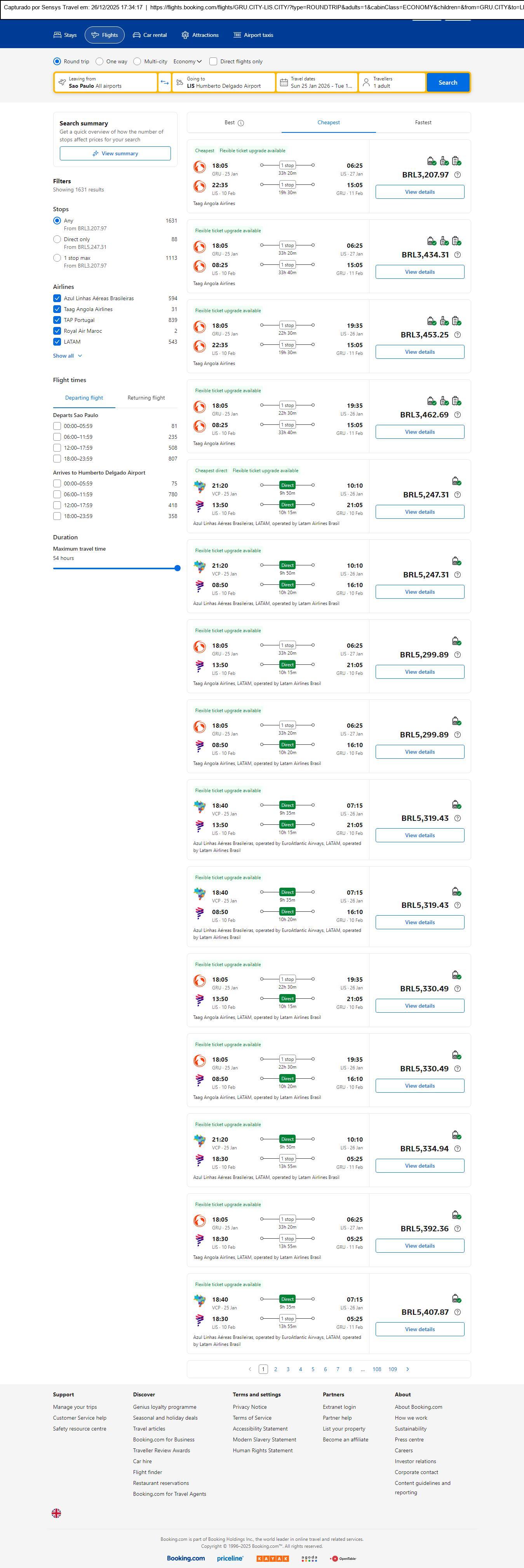The height and width of the screenshot is (1568, 524).
Task: Switch to the Fastest sorting tab
Action: [x=423, y=123]
